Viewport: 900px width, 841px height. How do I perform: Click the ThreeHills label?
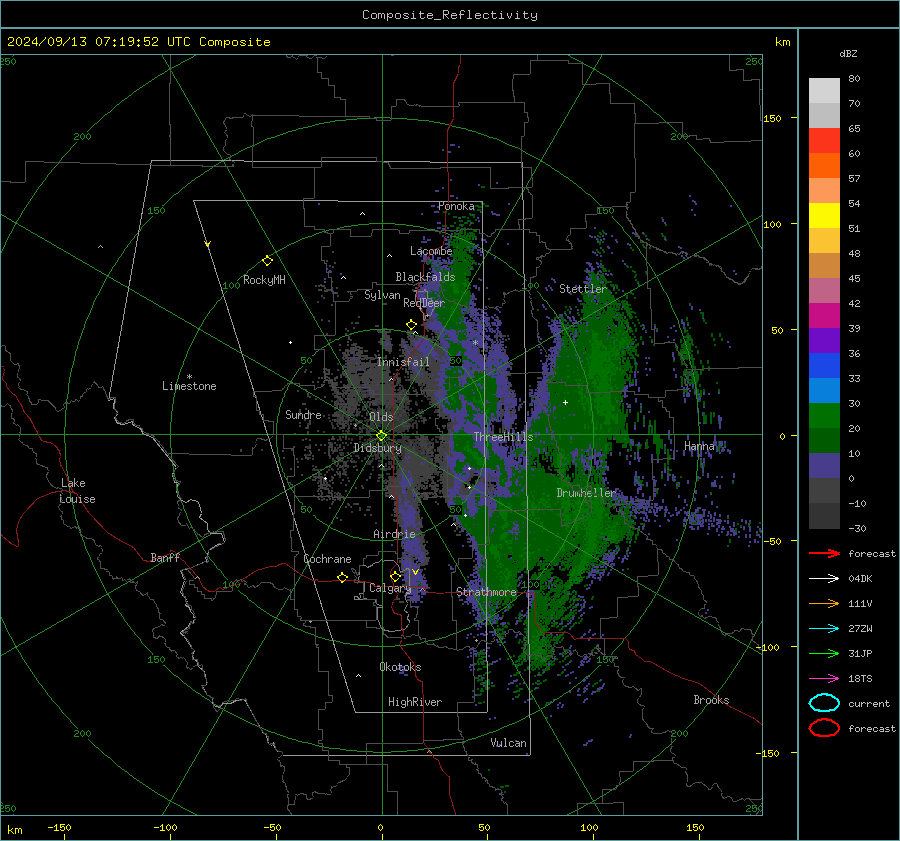503,437
